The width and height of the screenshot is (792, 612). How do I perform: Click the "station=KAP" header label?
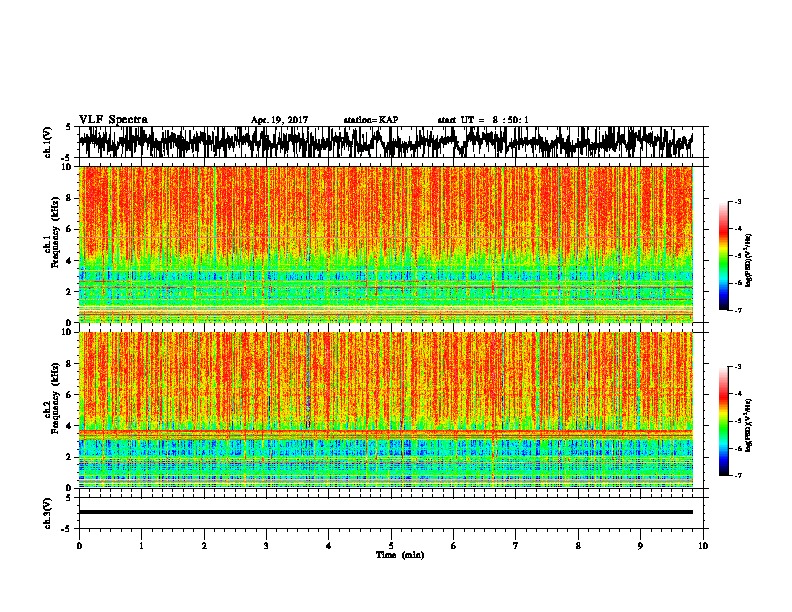tap(371, 120)
